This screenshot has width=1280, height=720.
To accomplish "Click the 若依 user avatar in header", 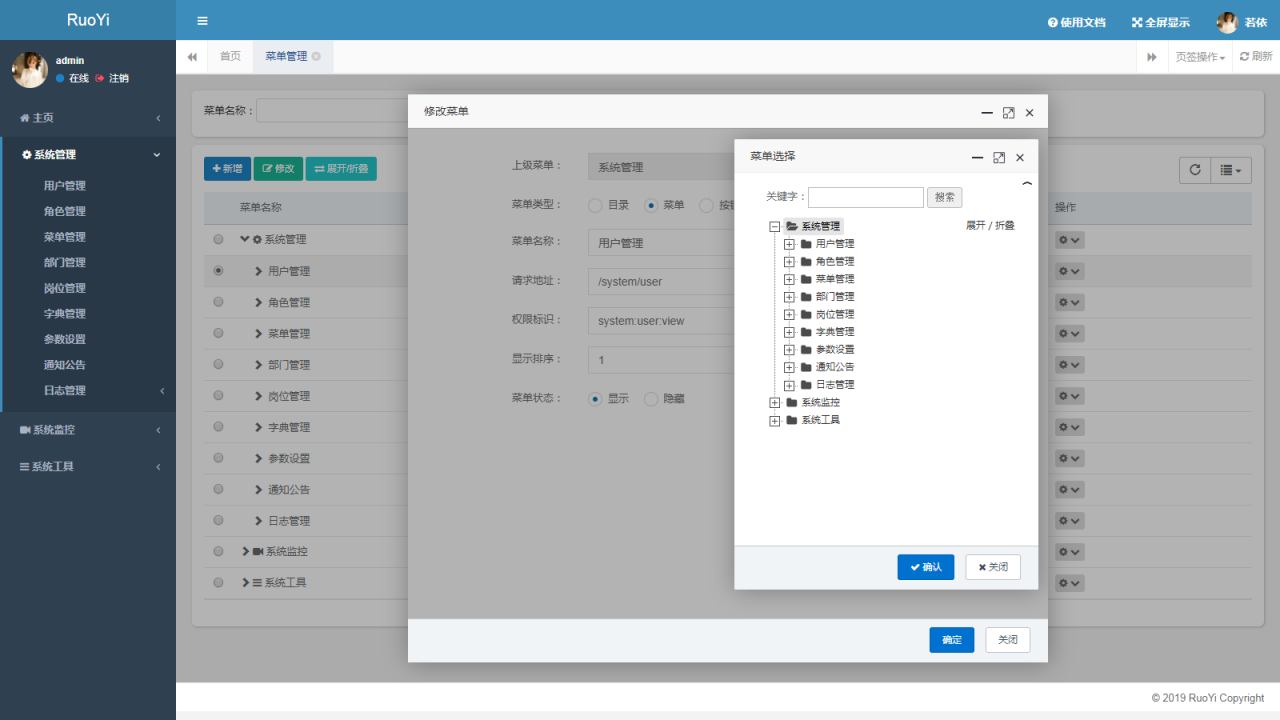I will [x=1227, y=22].
